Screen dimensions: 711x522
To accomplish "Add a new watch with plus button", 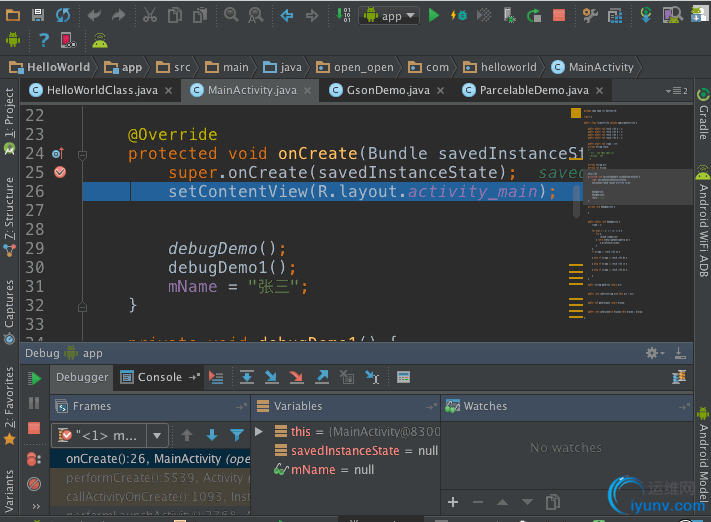I will [x=453, y=502].
